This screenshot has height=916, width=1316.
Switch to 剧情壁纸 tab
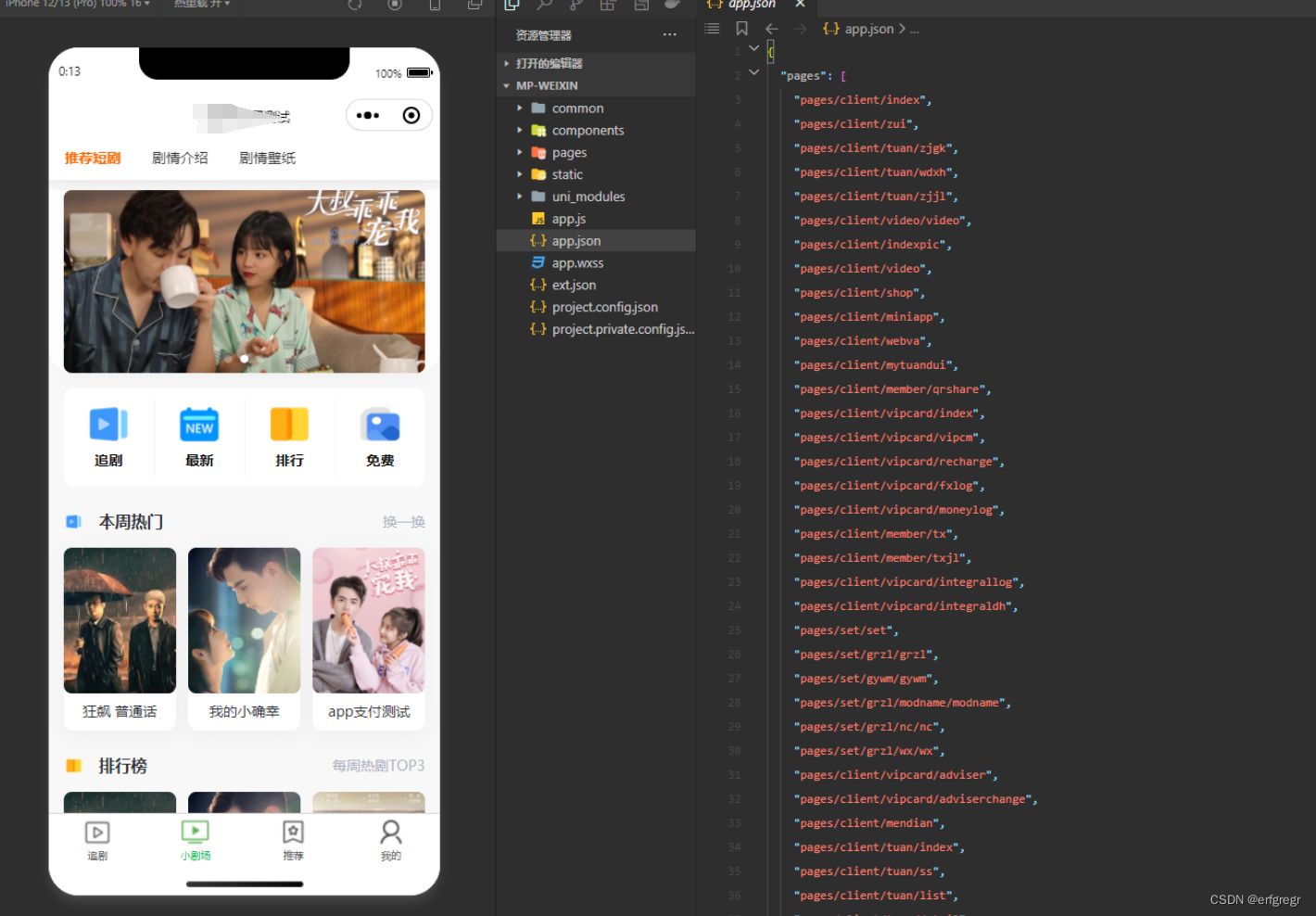point(267,159)
